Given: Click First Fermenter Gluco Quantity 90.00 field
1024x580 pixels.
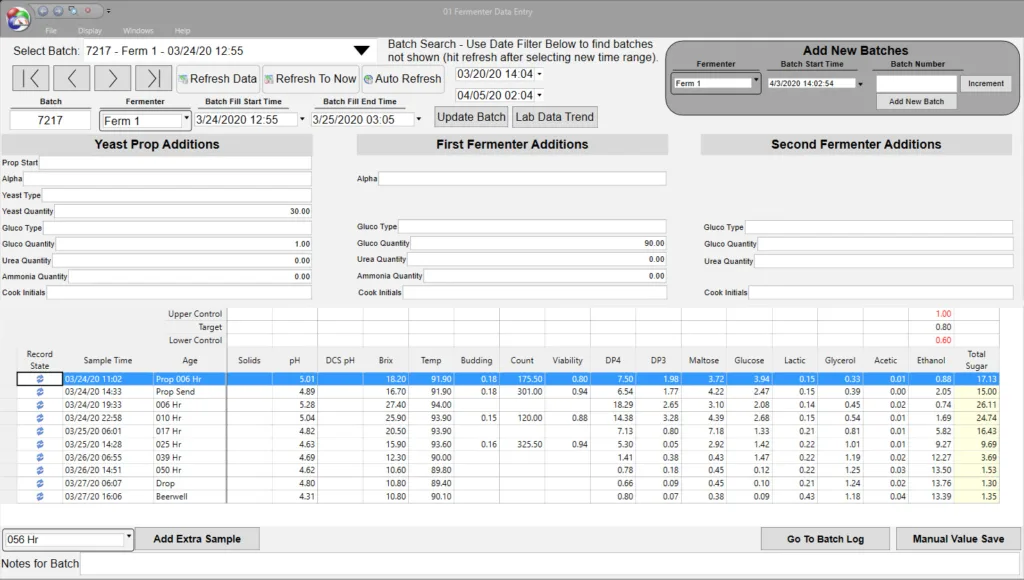Looking at the screenshot, I should [538, 243].
